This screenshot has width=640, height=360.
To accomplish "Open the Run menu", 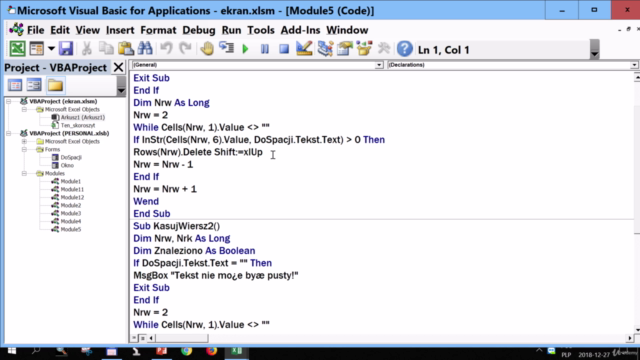I will [x=231, y=30].
